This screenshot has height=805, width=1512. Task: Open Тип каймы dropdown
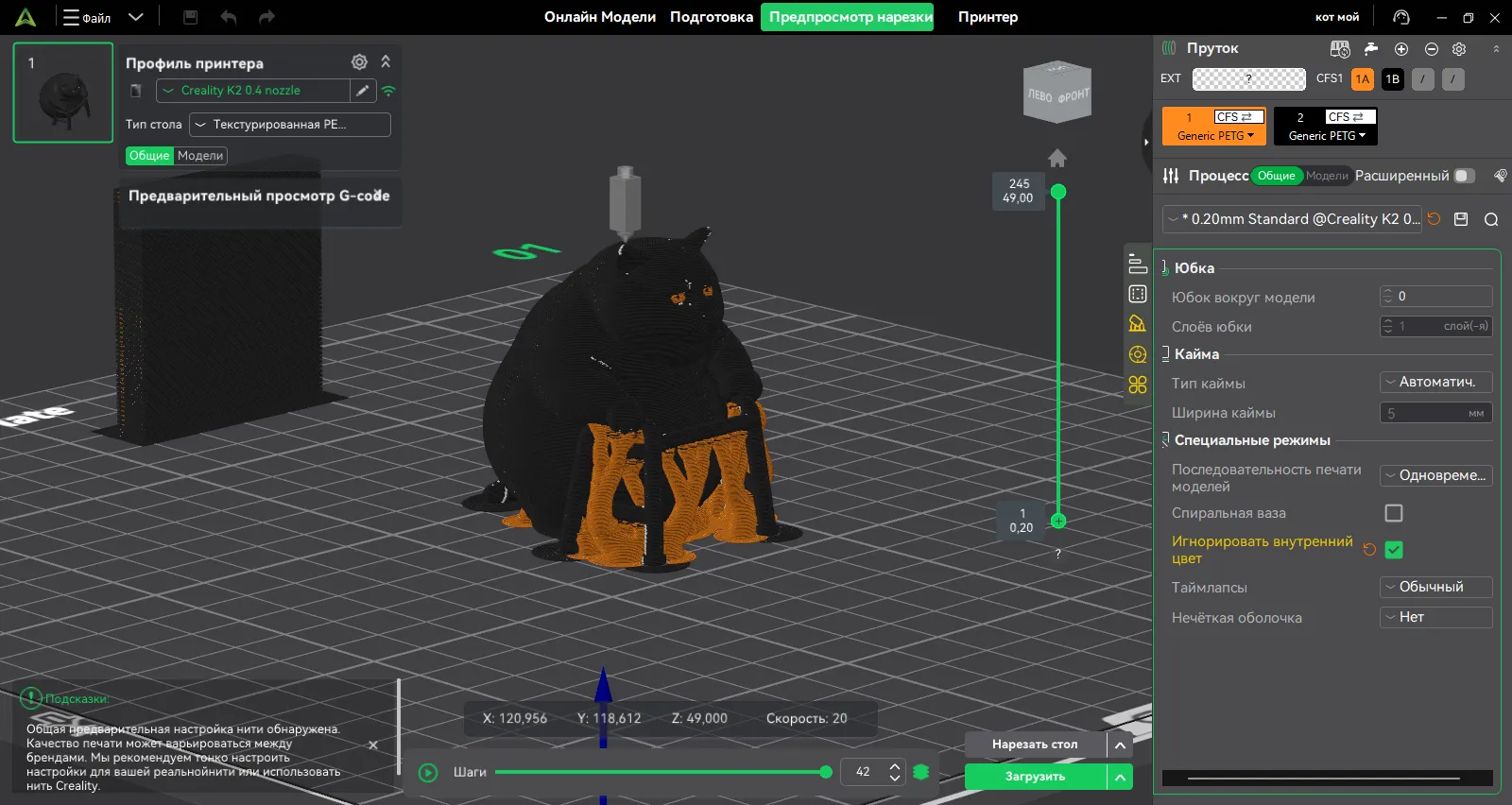point(1436,383)
